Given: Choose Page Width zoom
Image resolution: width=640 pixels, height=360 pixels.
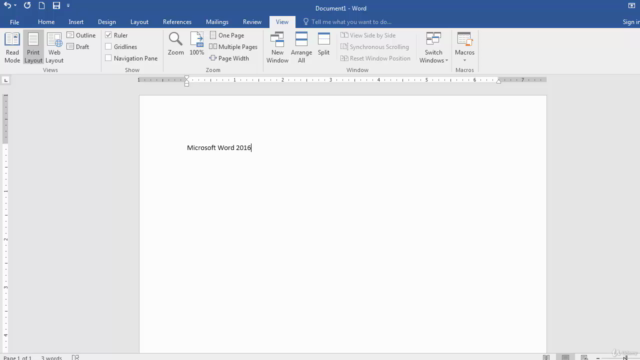Looking at the screenshot, I should pos(229,58).
